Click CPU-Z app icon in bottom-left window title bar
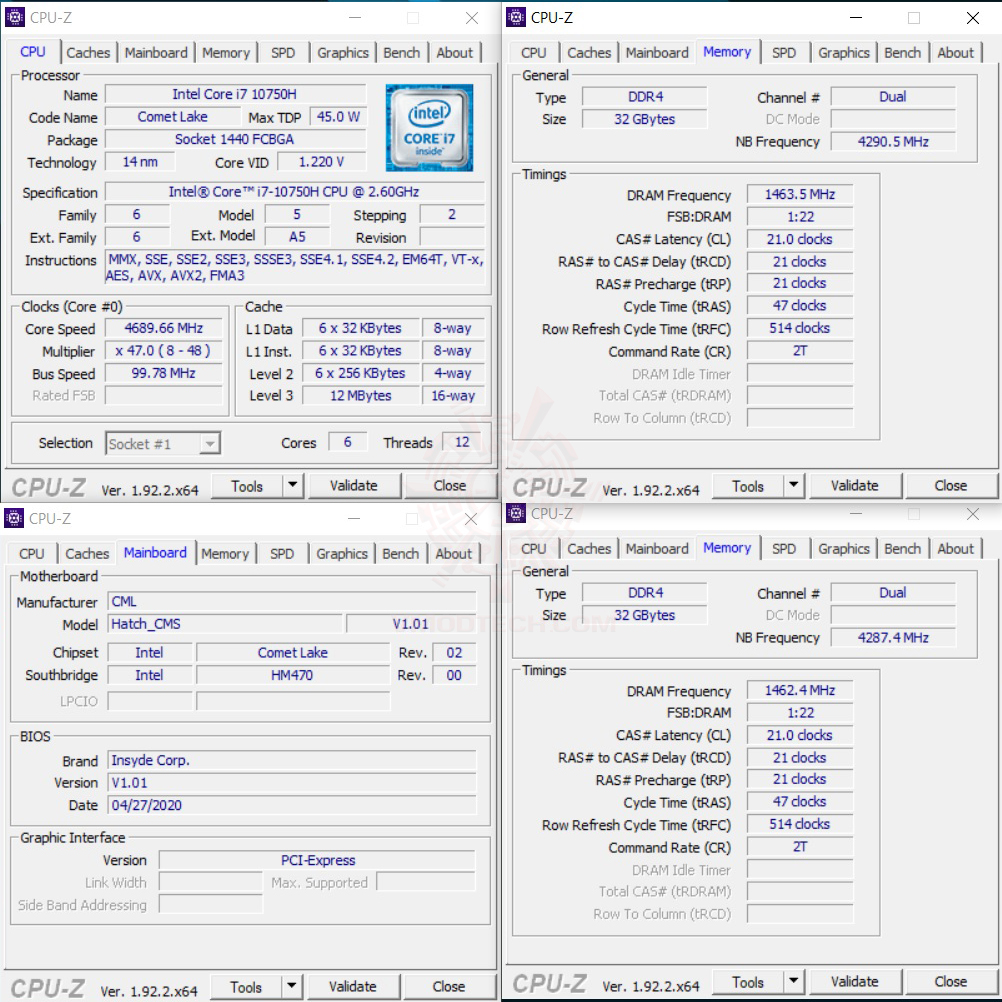1002x1002 pixels. tap(13, 518)
